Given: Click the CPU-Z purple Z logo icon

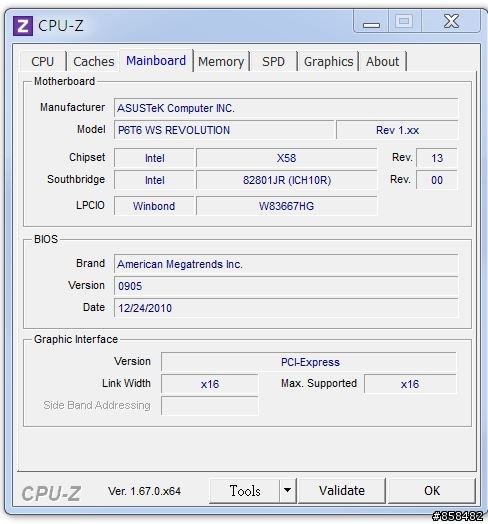Looking at the screenshot, I should pyautogui.click(x=23, y=26).
